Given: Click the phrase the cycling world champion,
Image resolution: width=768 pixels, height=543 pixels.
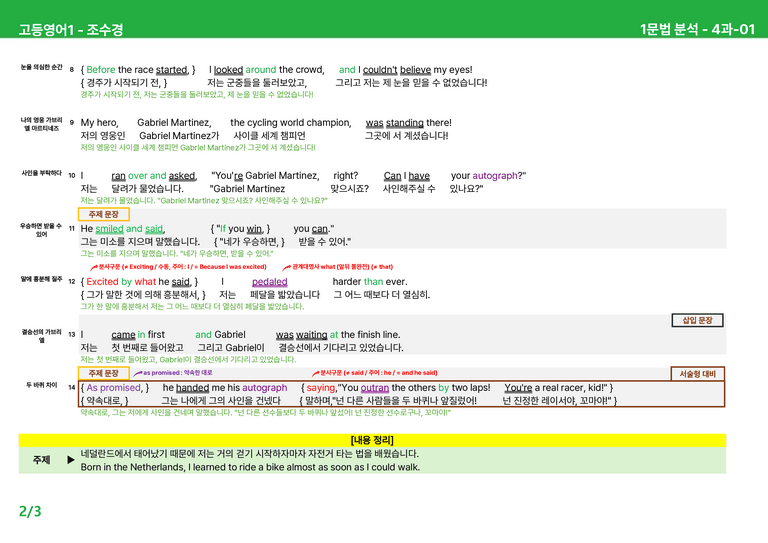Looking at the screenshot, I should pos(291,122).
